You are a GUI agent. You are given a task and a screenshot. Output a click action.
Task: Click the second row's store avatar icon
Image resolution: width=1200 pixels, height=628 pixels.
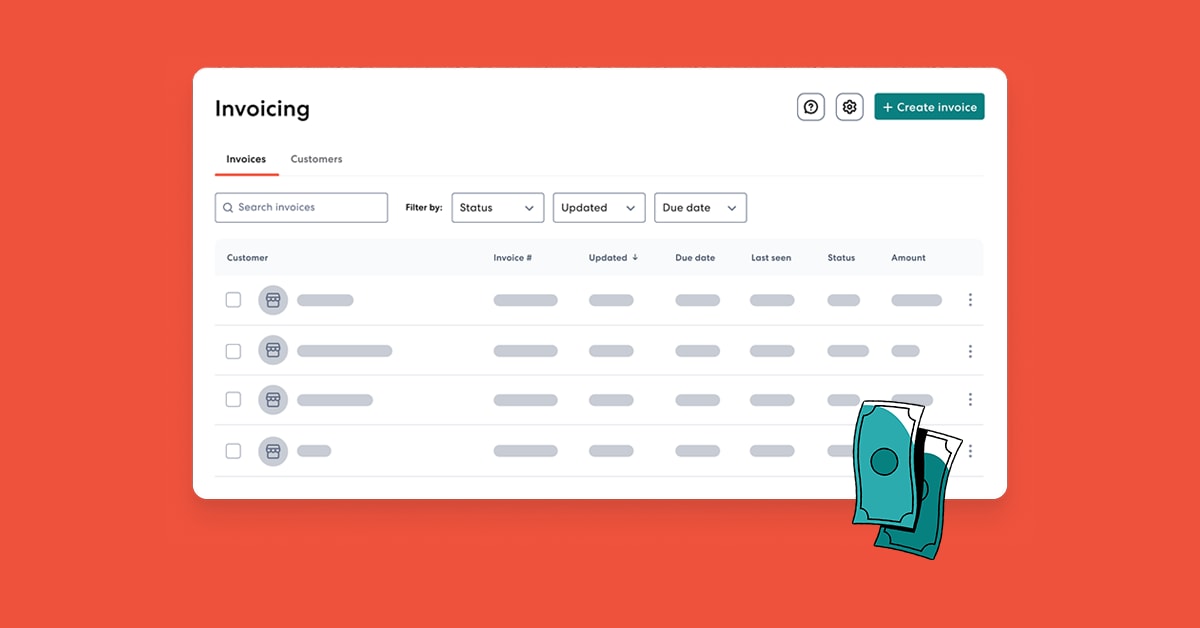tap(273, 350)
